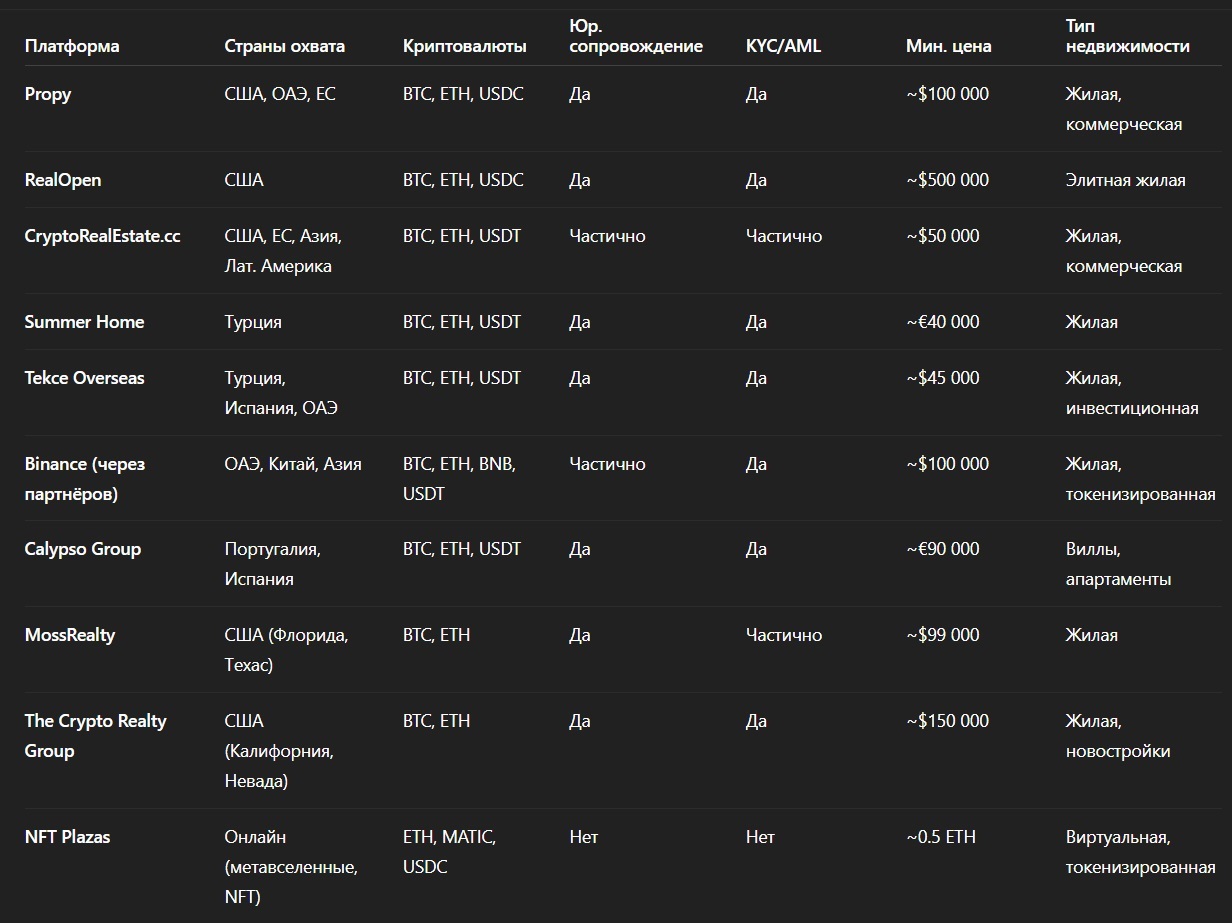
Task: Select the Propy platform name
Action: 48,94
